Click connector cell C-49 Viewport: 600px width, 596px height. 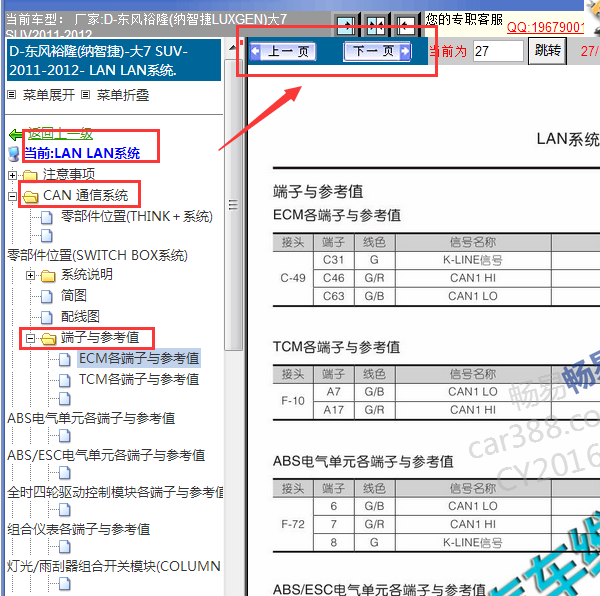pyautogui.click(x=293, y=278)
